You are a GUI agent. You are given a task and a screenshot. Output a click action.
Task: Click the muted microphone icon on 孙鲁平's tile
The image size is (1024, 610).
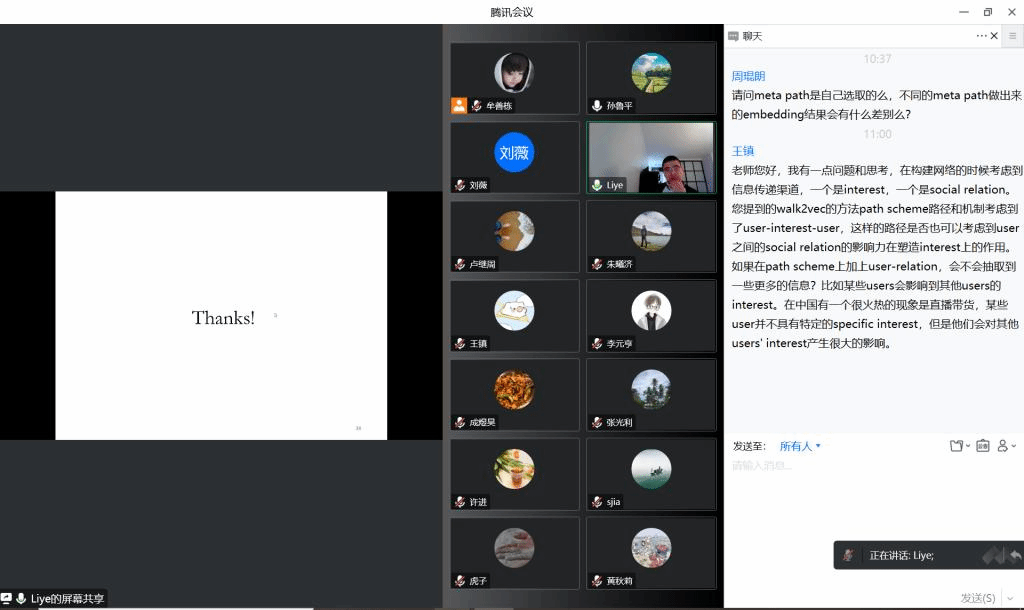coord(597,106)
